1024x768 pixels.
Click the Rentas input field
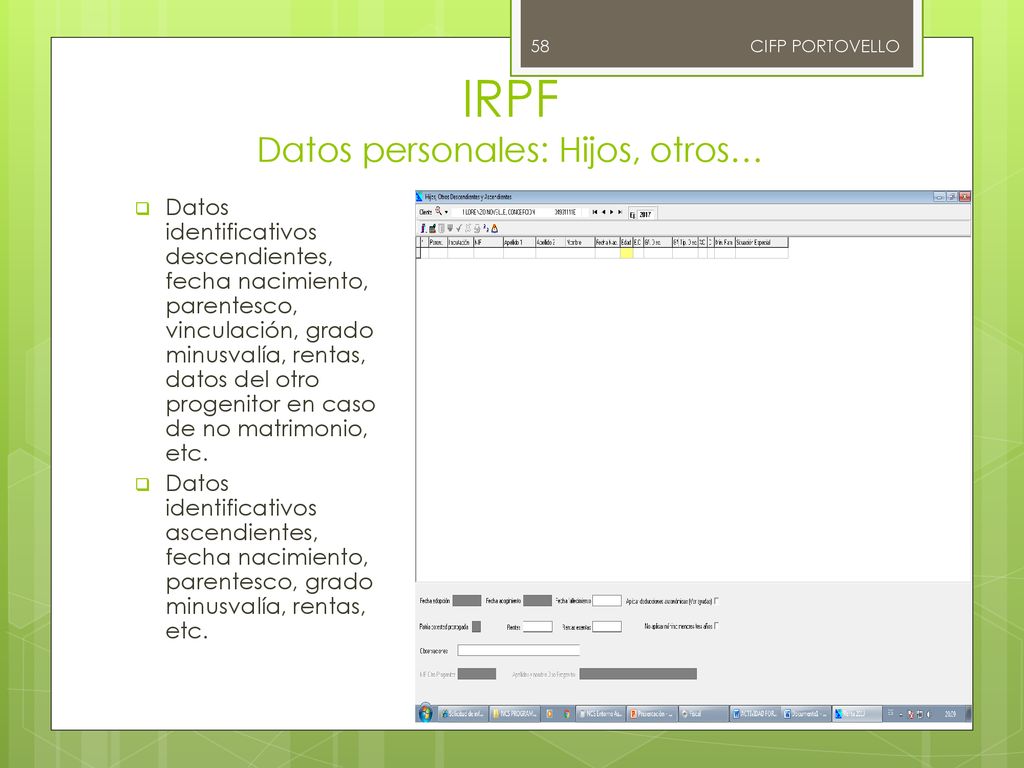(x=537, y=626)
